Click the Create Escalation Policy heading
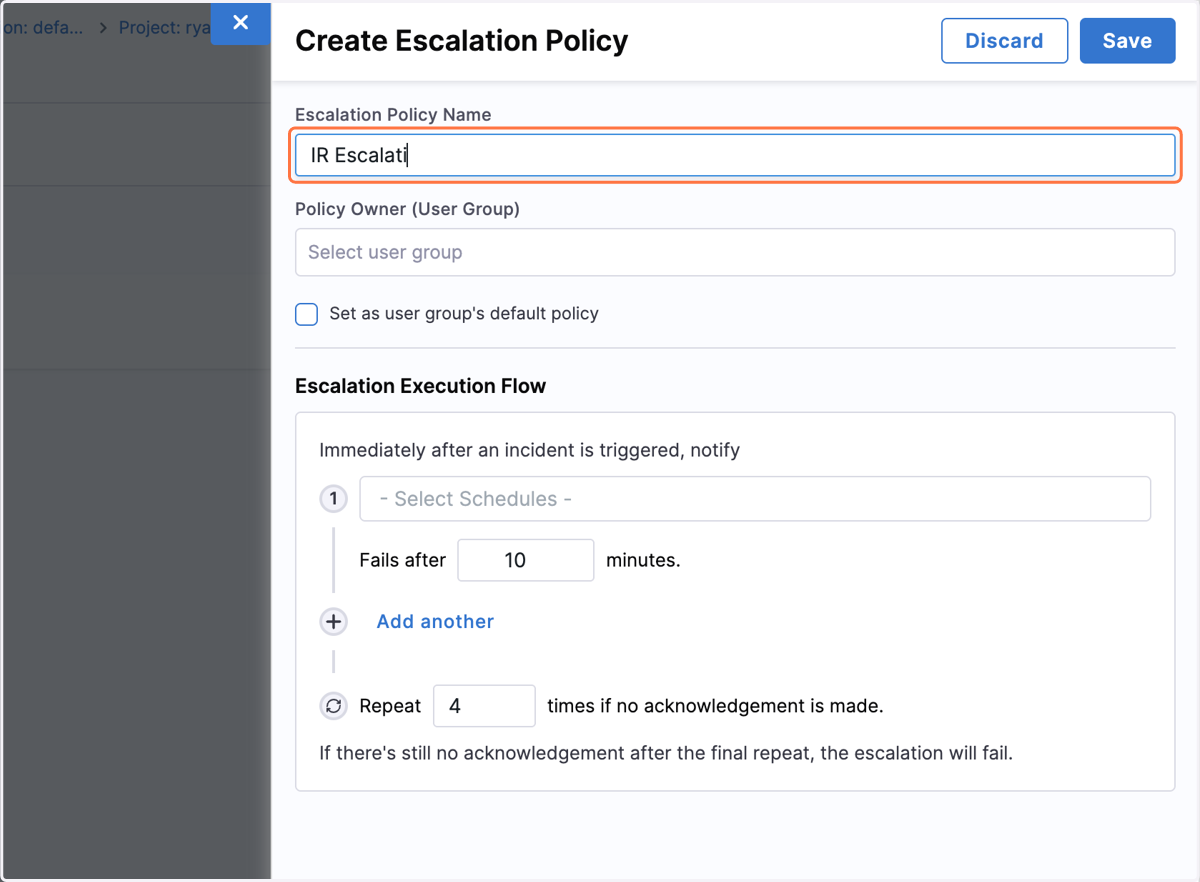This screenshot has height=882, width=1200. (x=462, y=41)
